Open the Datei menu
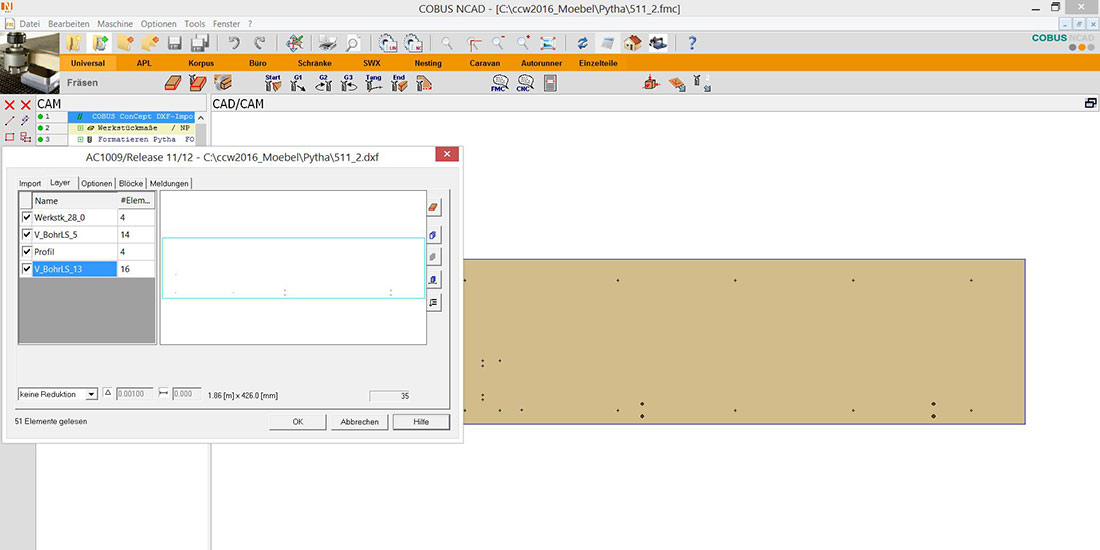Image resolution: width=1100 pixels, height=550 pixels. click(29, 23)
